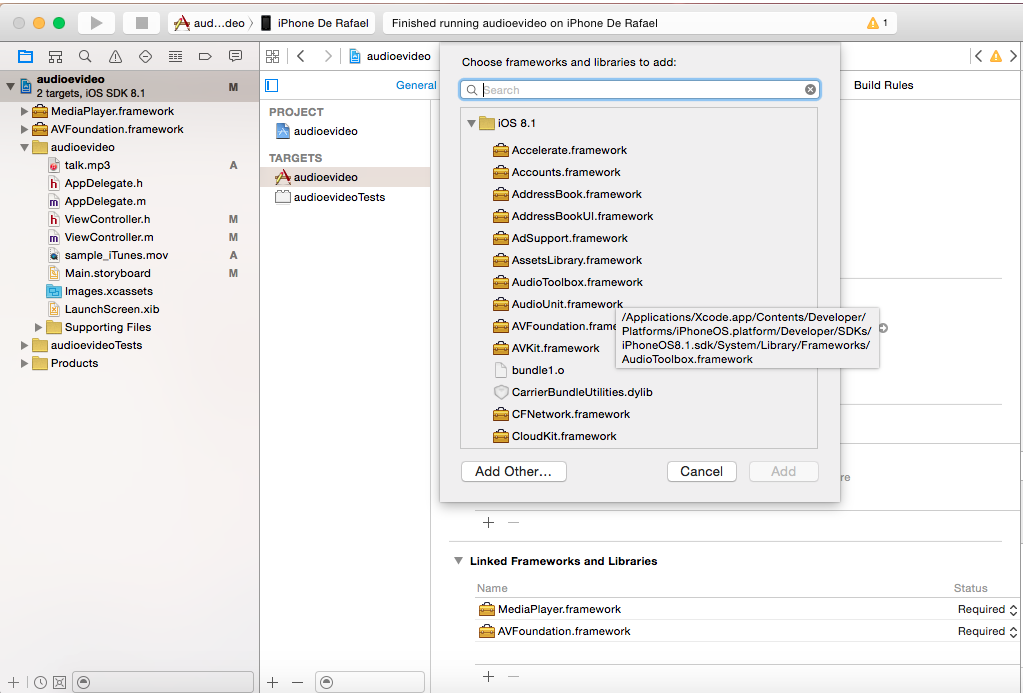
Task: Open the related items grid menu
Action: 273,57
